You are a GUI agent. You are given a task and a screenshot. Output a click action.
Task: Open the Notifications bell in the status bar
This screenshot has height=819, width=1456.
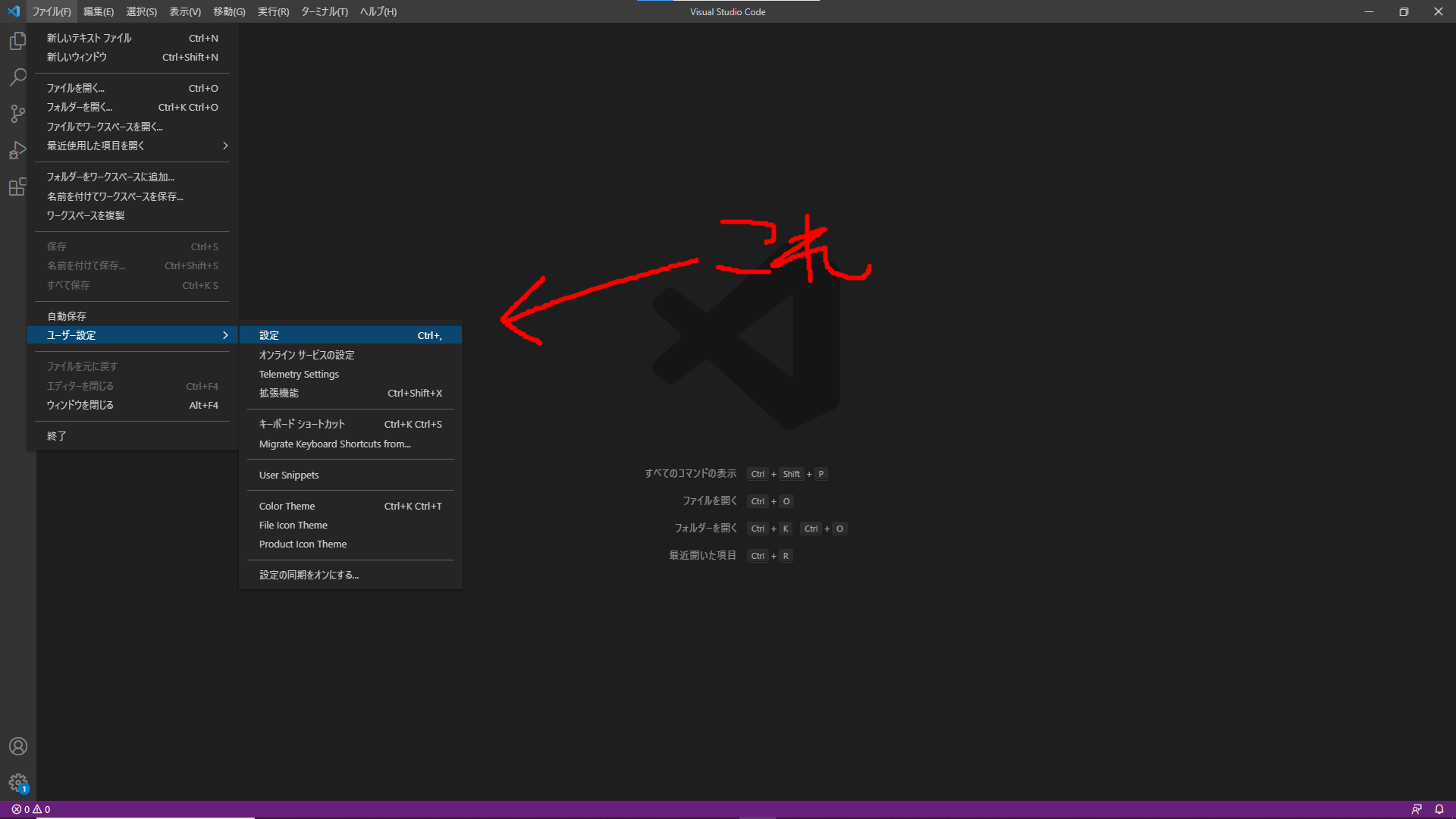pos(1440,809)
